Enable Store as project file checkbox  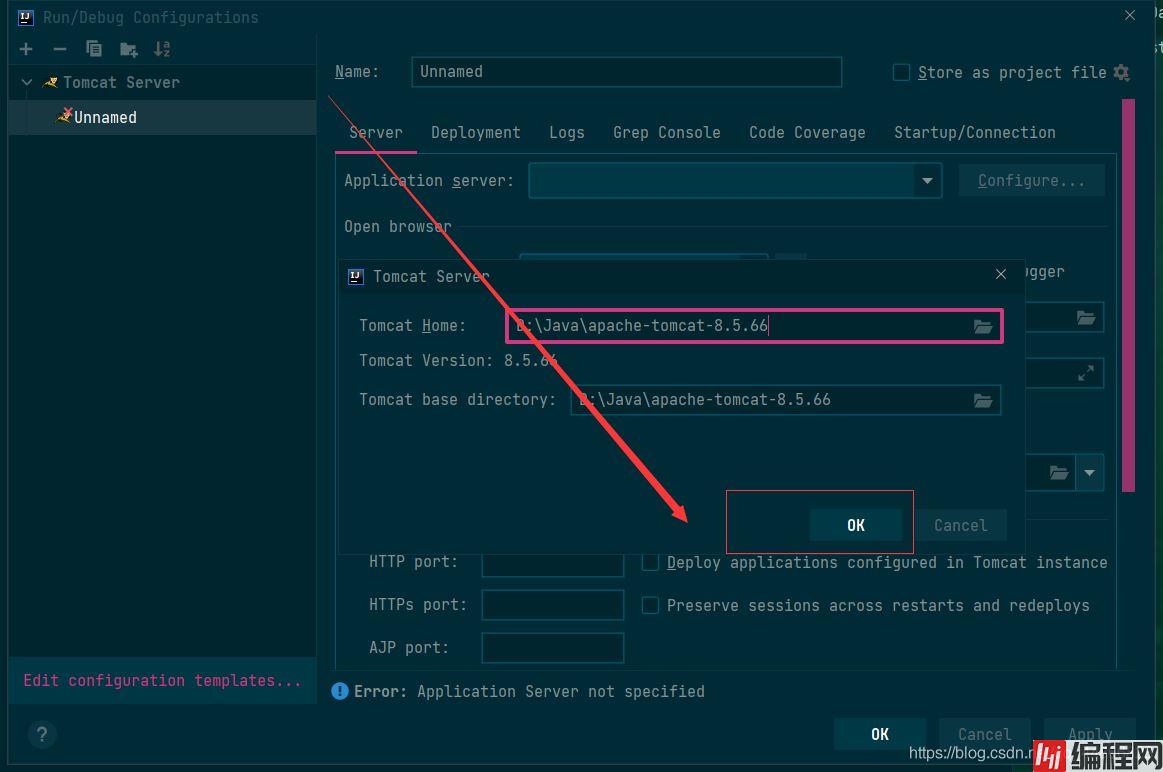pos(901,72)
